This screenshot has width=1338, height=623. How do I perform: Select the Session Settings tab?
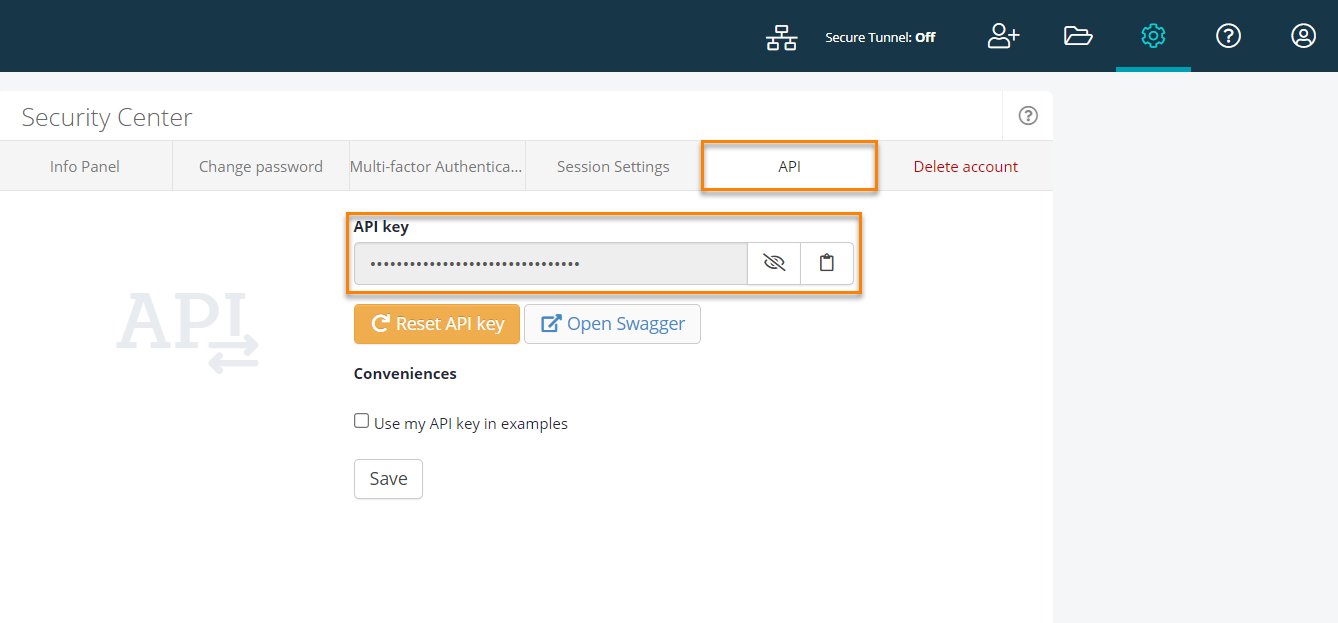point(612,166)
